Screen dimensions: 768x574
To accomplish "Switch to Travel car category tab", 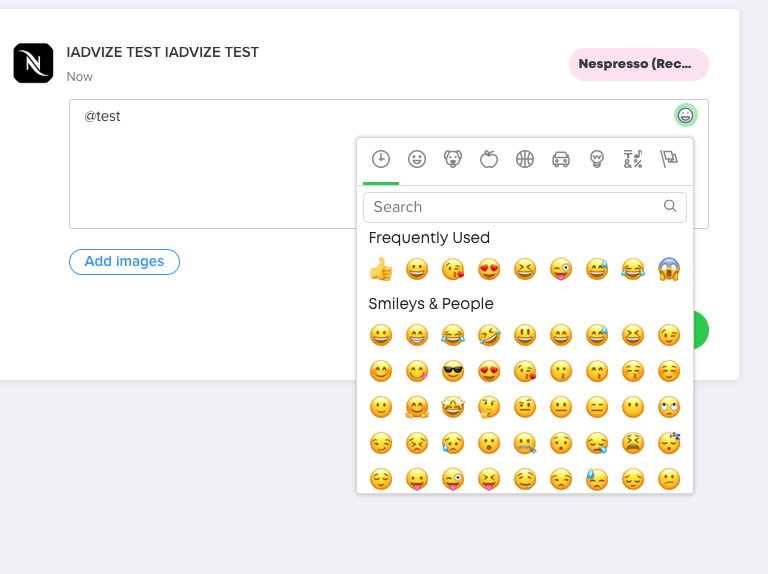I will (x=561, y=159).
